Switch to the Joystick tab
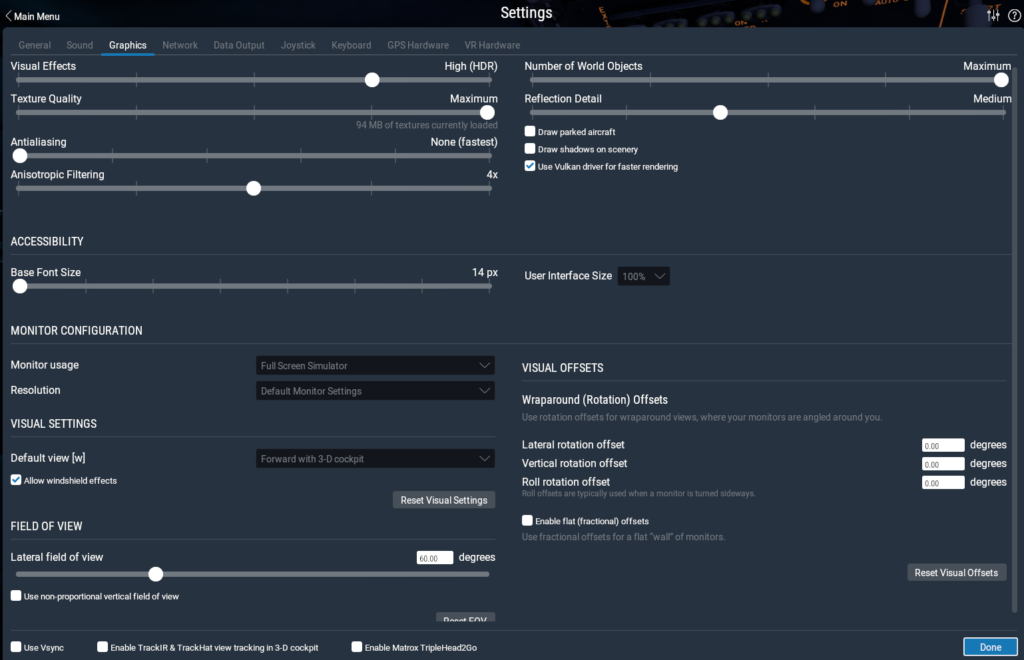 (298, 45)
